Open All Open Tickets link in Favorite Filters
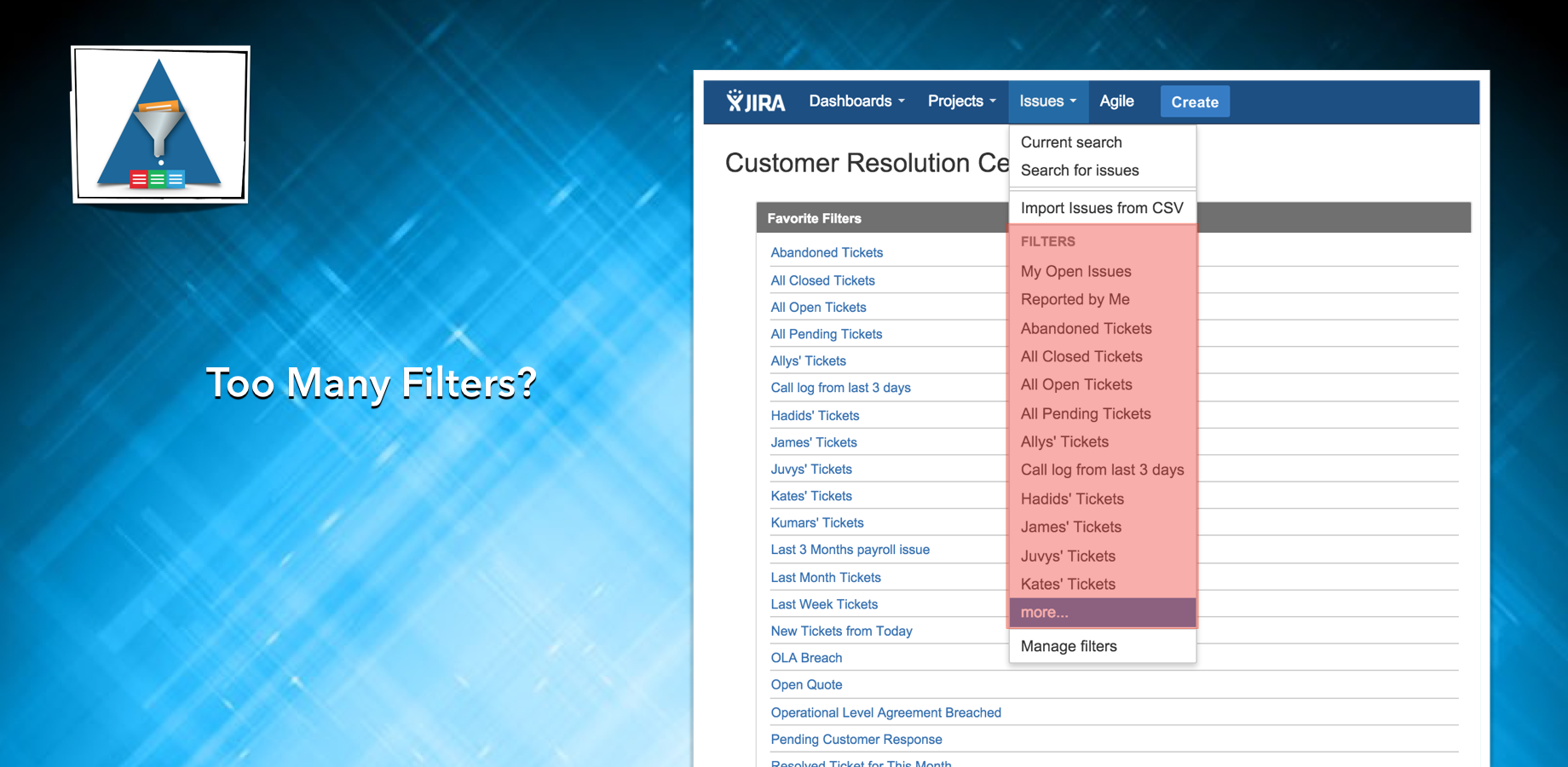 (x=818, y=307)
